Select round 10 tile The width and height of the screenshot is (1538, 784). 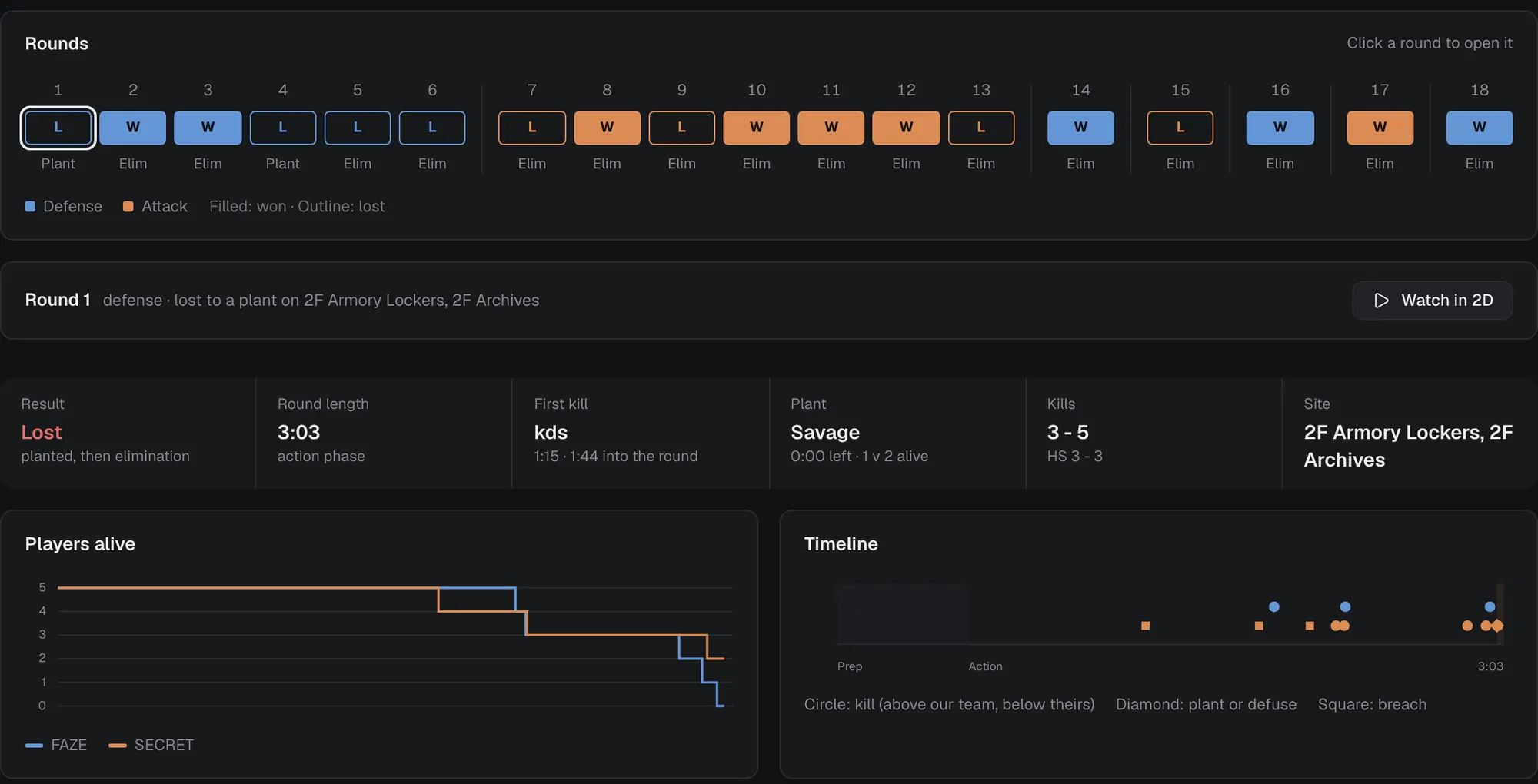point(757,128)
